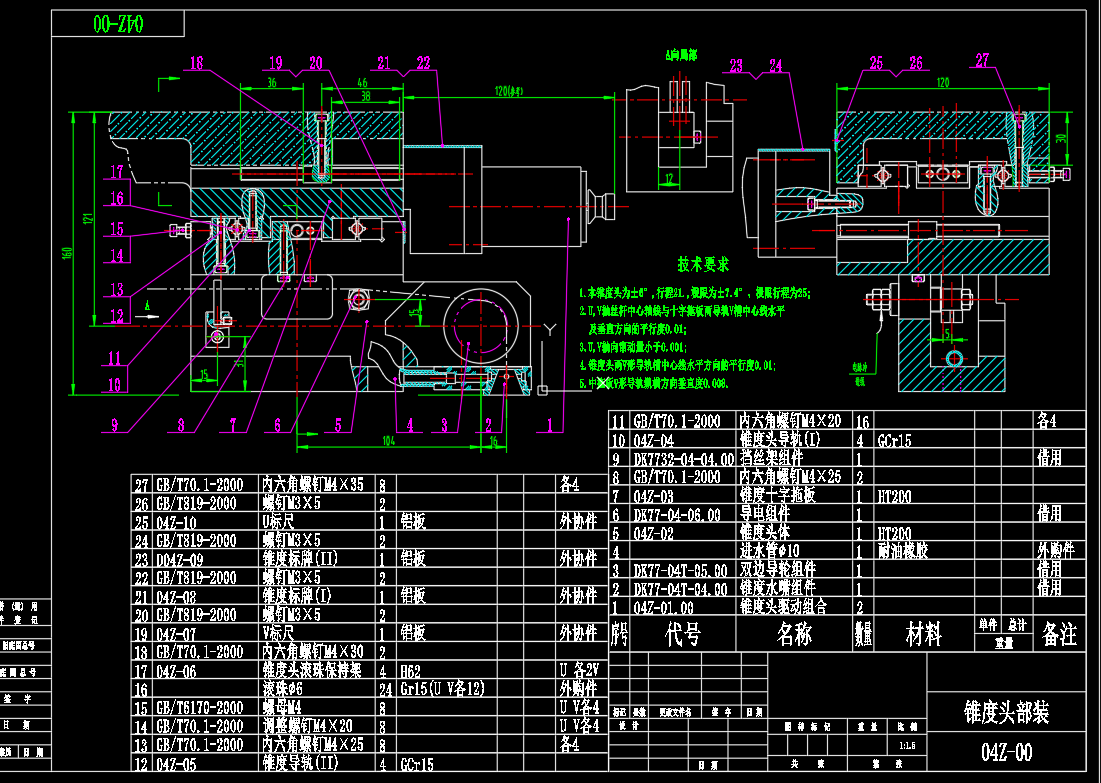This screenshot has height=783, width=1101.
Task: Click the 锥度头部装 title block name
Action: click(1006, 711)
